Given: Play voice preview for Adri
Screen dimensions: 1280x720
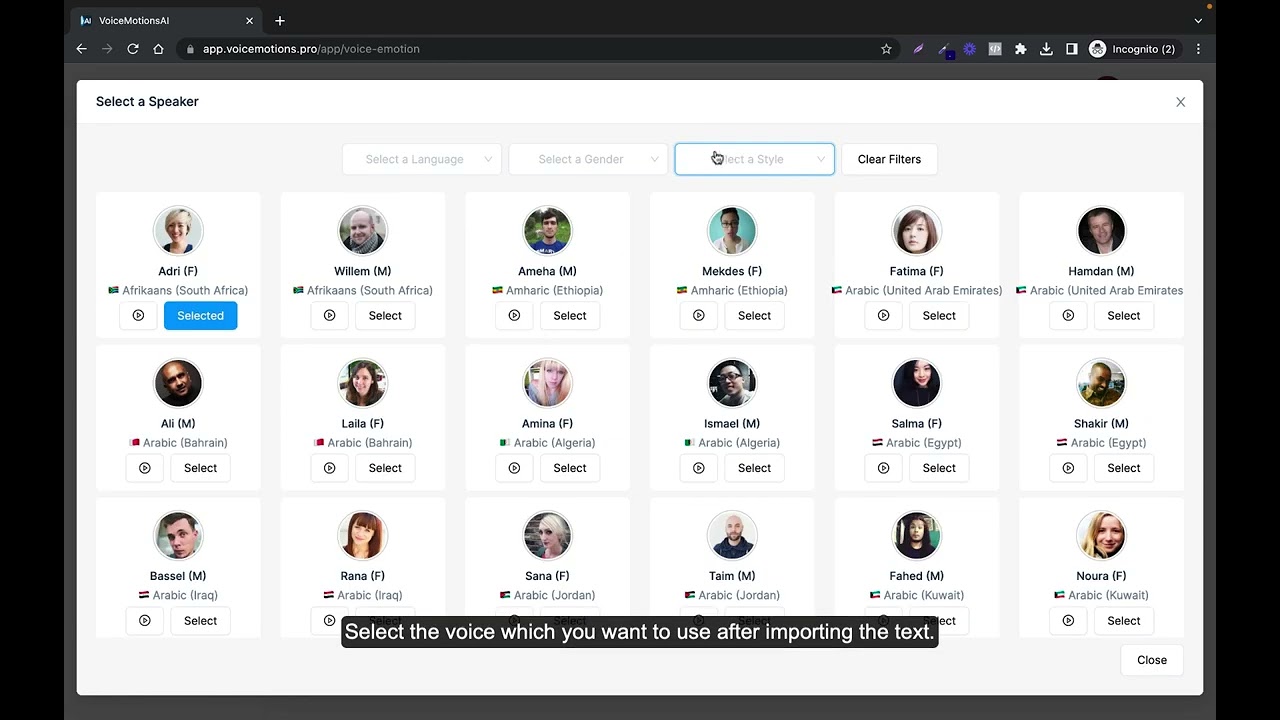Looking at the screenshot, I should 138,315.
